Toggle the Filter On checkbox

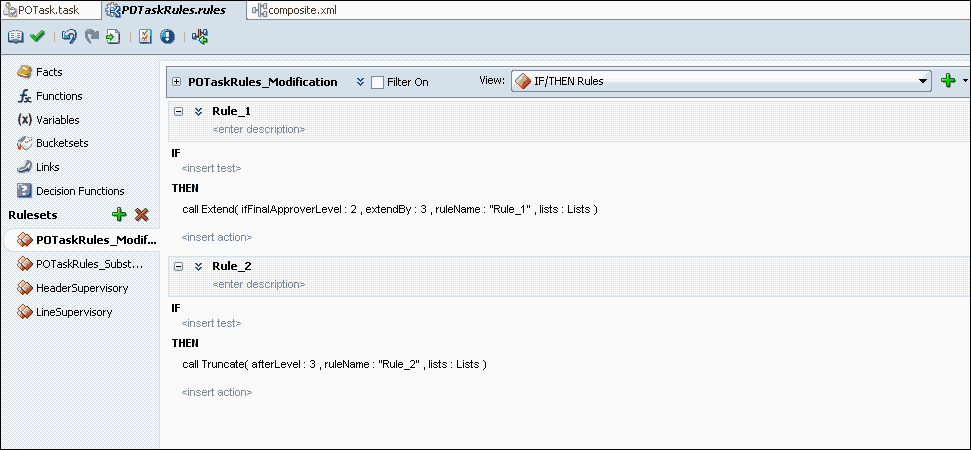click(x=377, y=82)
